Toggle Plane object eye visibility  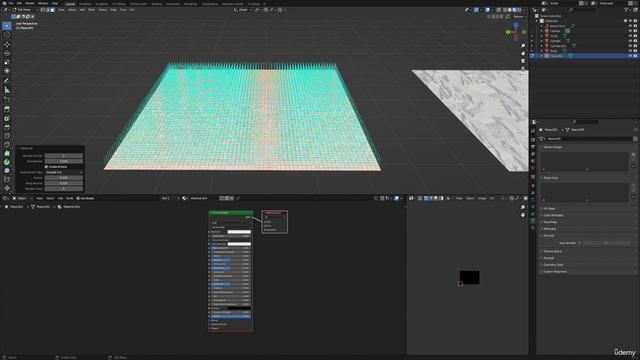click(x=630, y=51)
